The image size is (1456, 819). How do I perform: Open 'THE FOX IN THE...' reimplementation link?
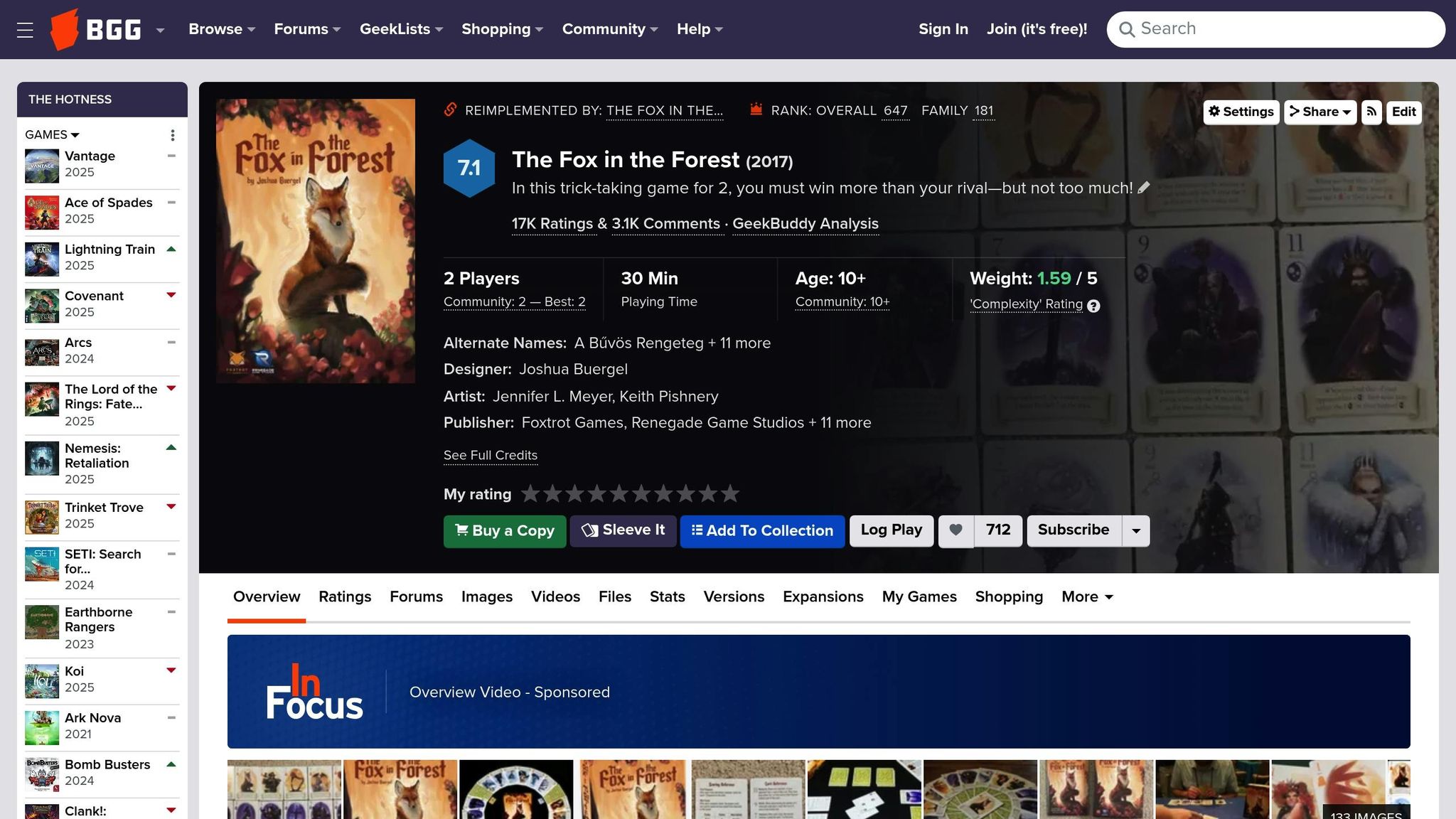(x=665, y=110)
